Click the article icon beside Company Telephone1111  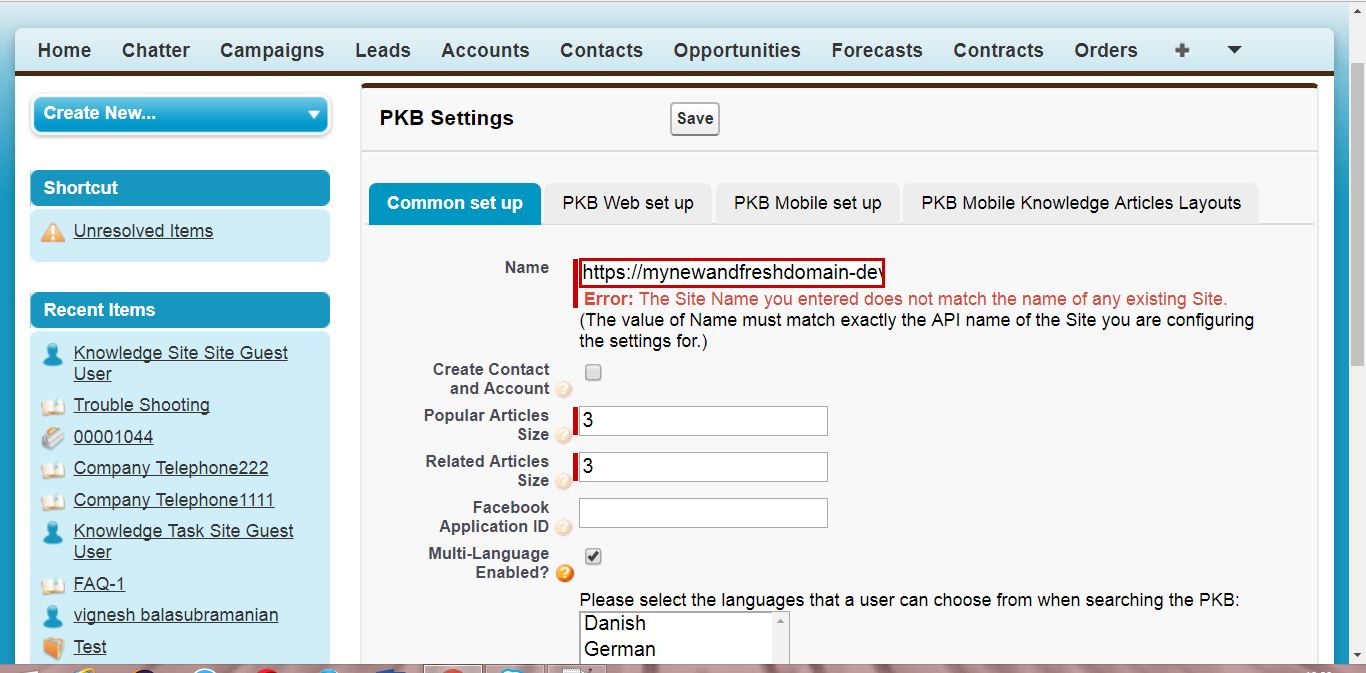point(53,501)
